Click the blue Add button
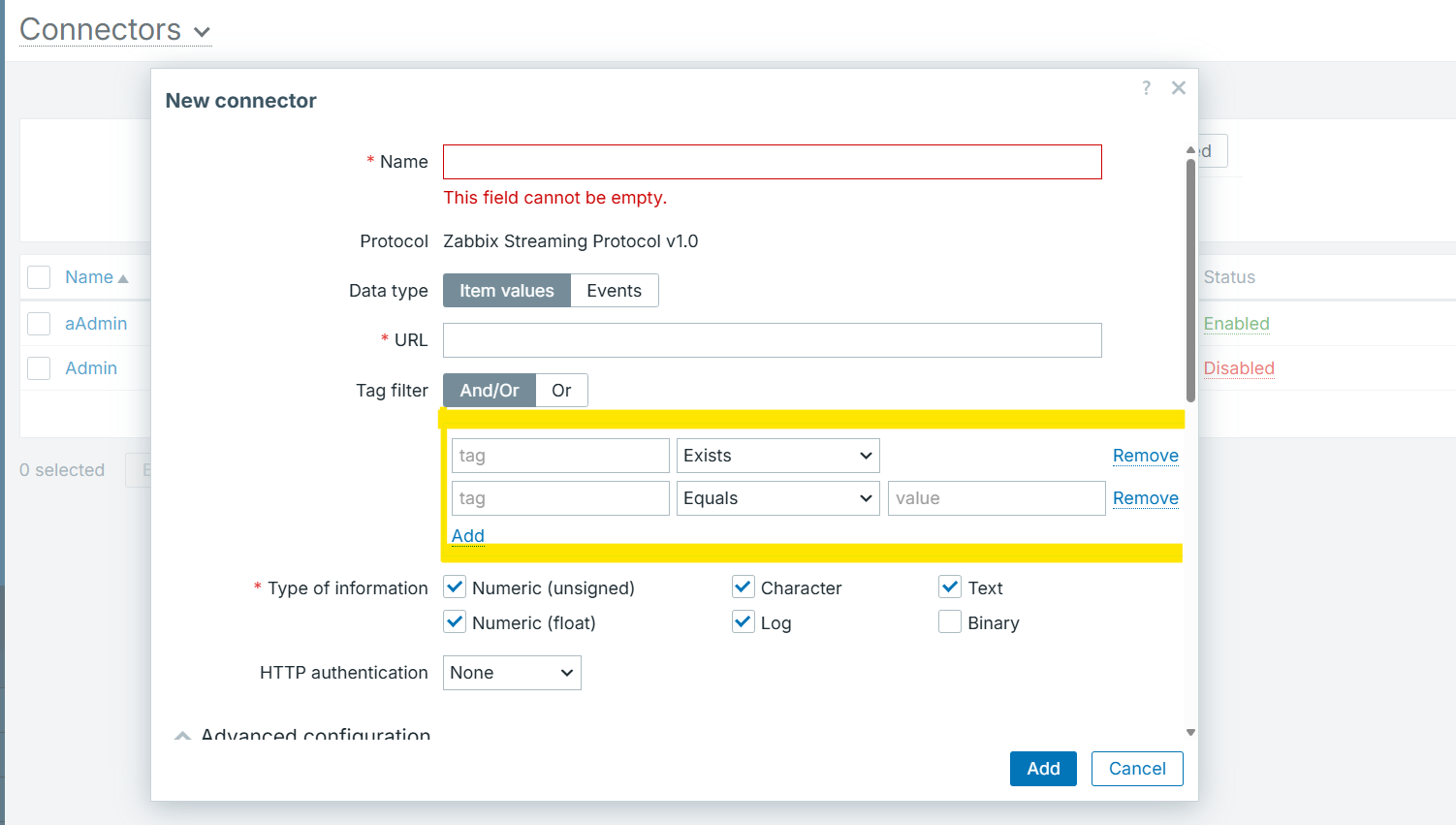Viewport: 1456px width, 825px height. [x=1043, y=769]
